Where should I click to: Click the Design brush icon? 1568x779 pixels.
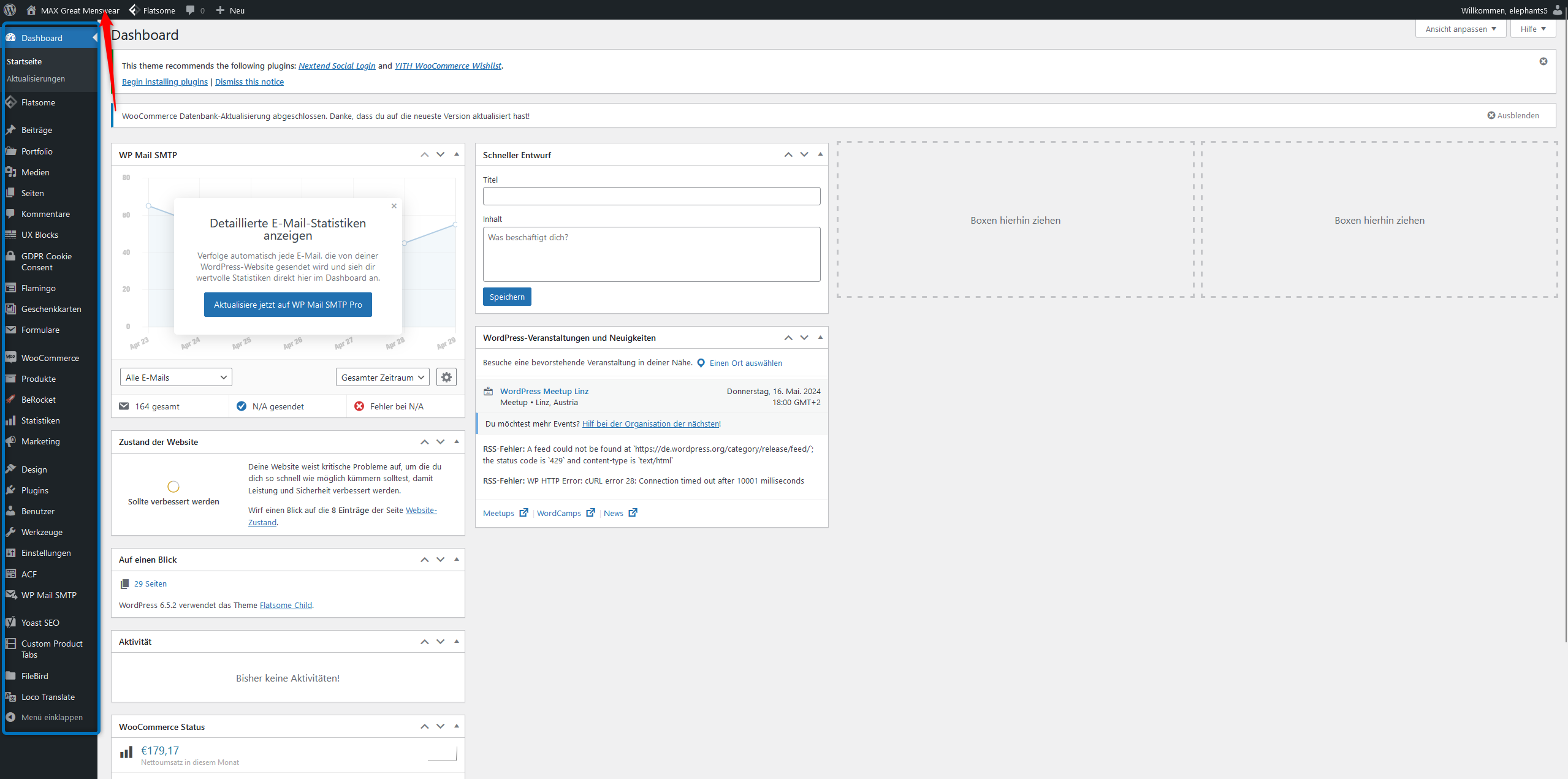click(10, 469)
